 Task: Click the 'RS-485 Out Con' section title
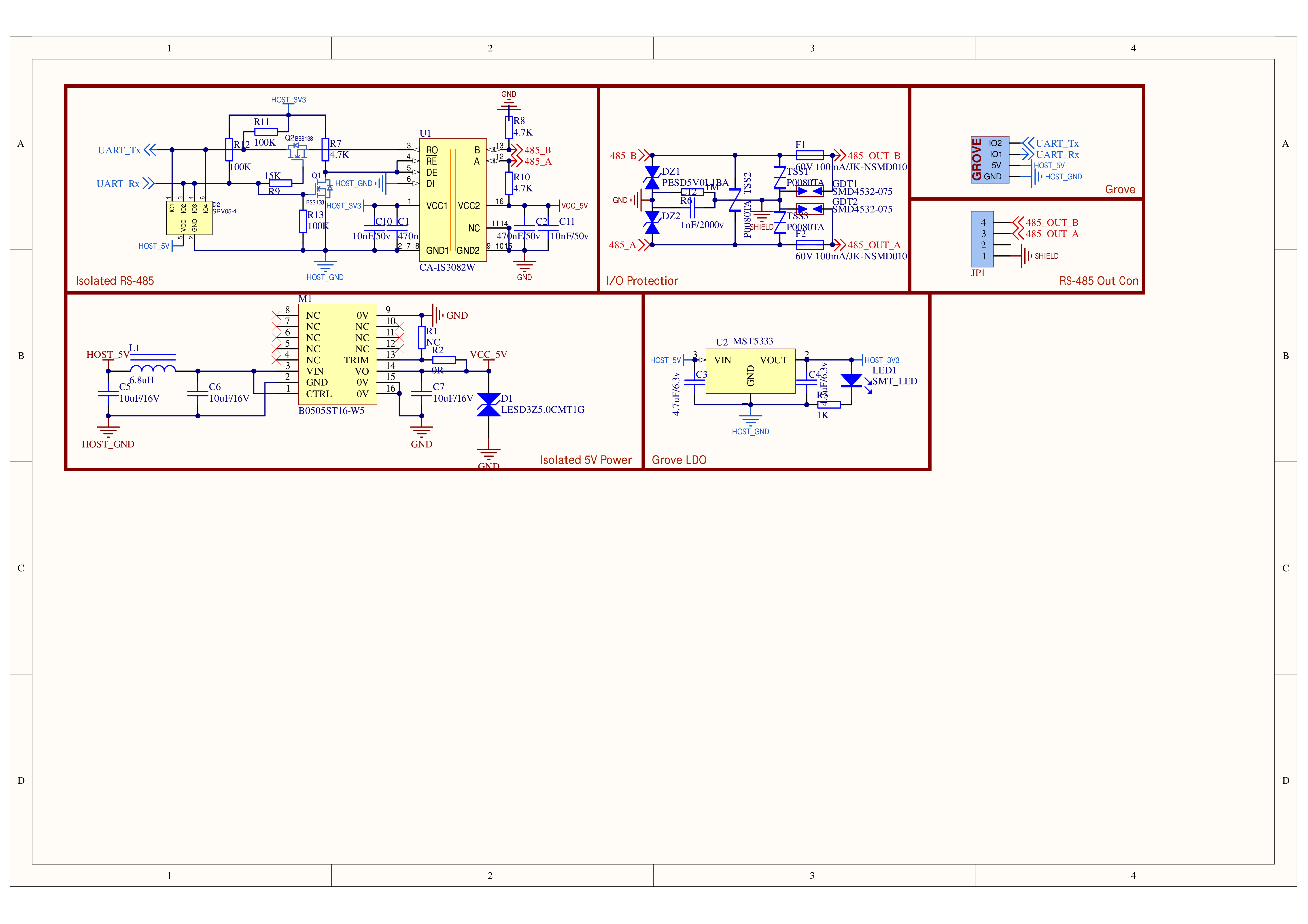click(x=1098, y=281)
